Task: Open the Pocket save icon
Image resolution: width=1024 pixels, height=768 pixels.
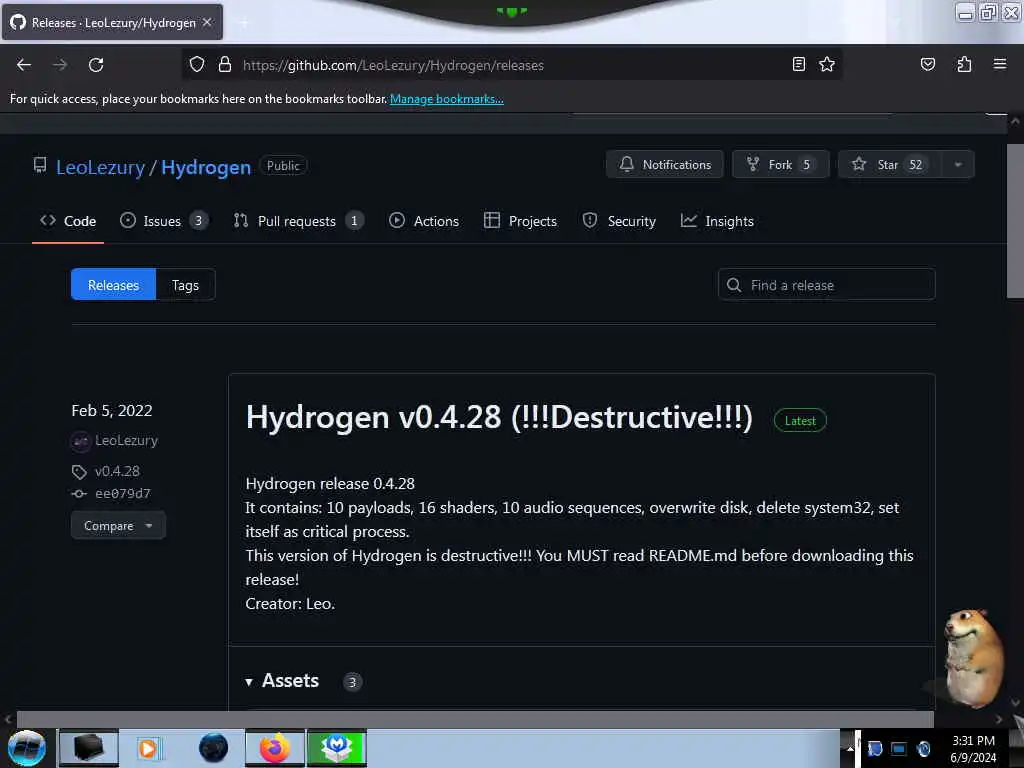Action: 927,65
